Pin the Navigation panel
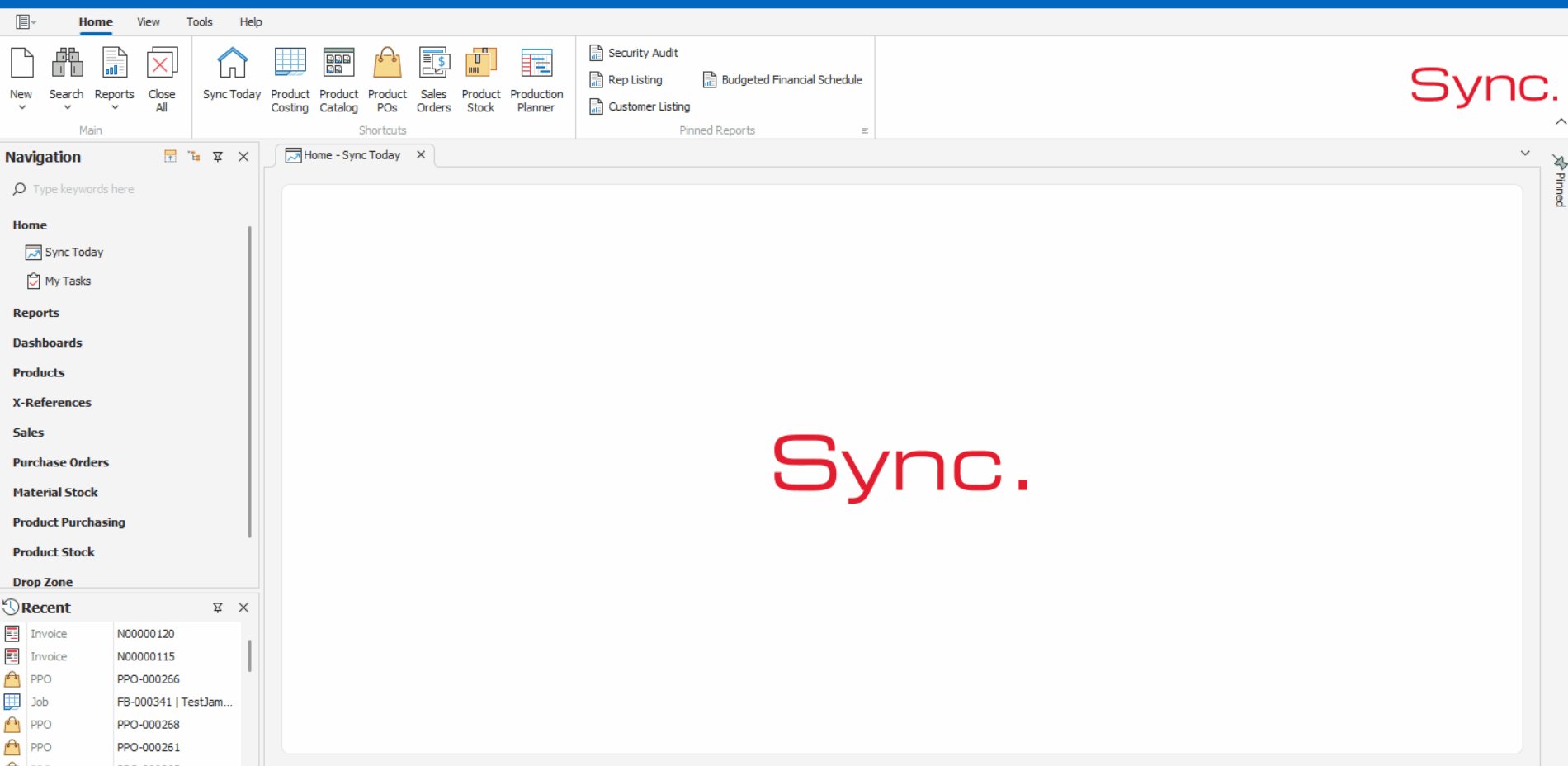This screenshot has width=1568, height=766. 218,156
